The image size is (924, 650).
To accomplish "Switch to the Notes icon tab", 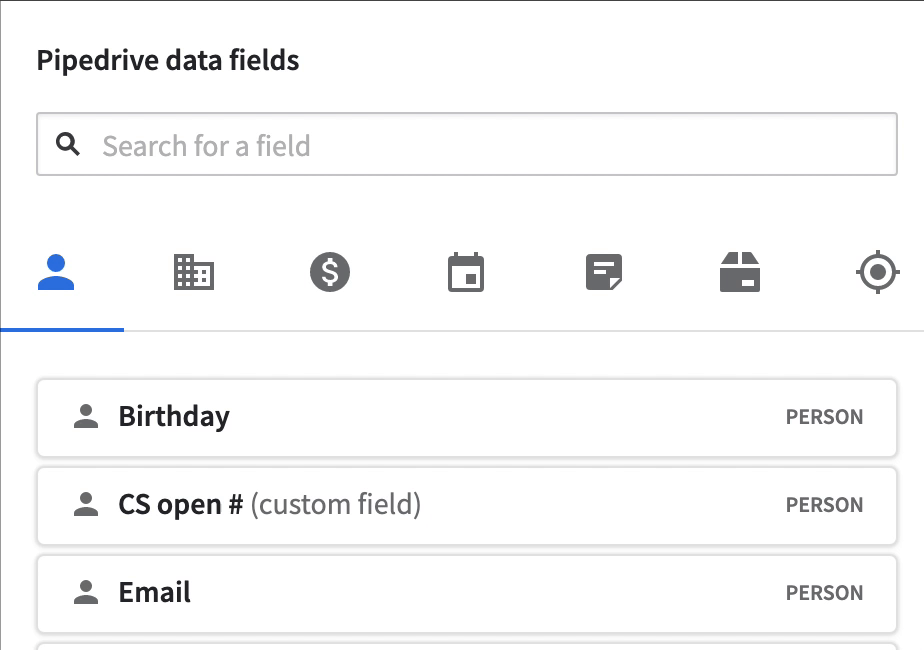I will click(604, 272).
